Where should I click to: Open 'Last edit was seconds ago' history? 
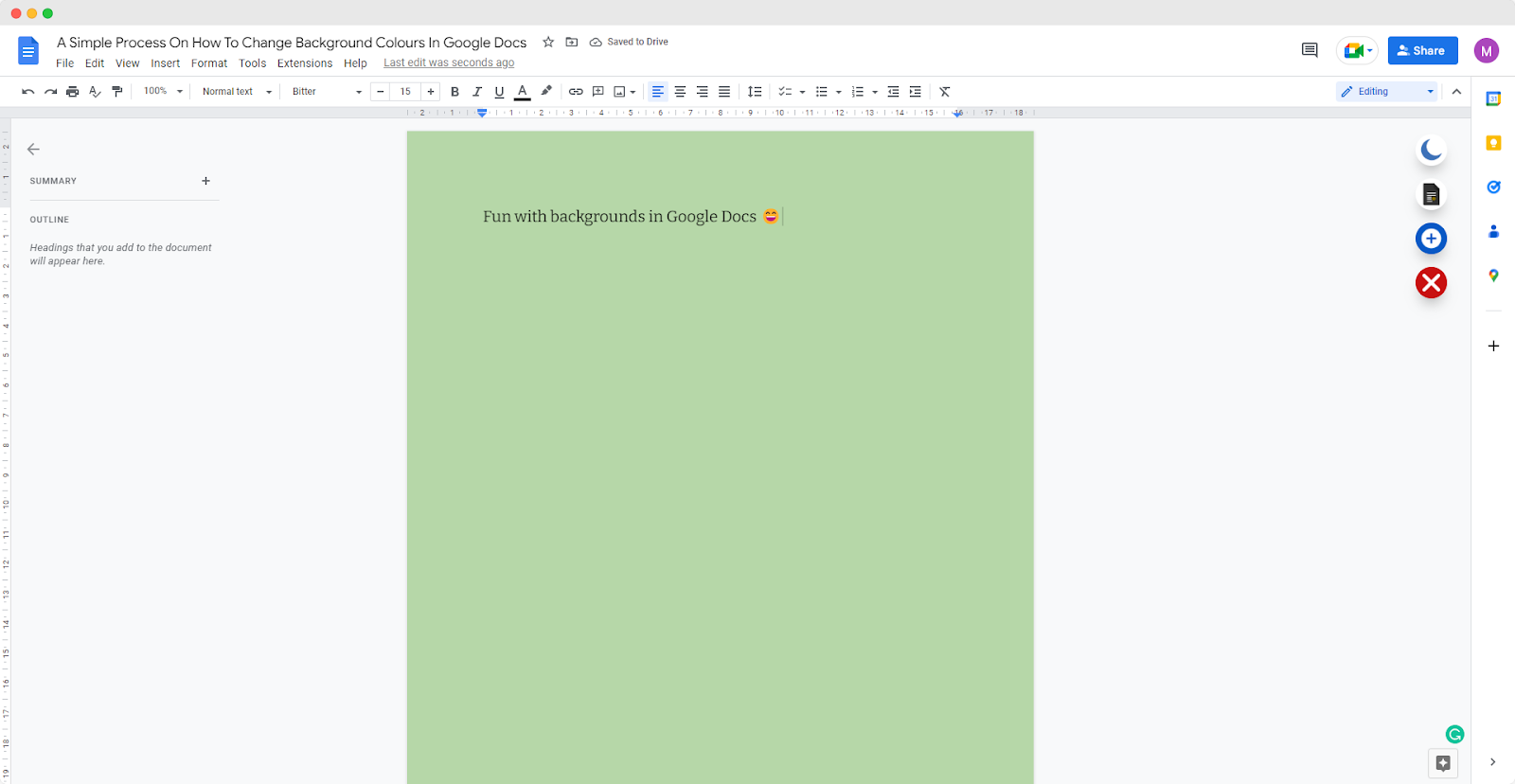pyautogui.click(x=449, y=63)
